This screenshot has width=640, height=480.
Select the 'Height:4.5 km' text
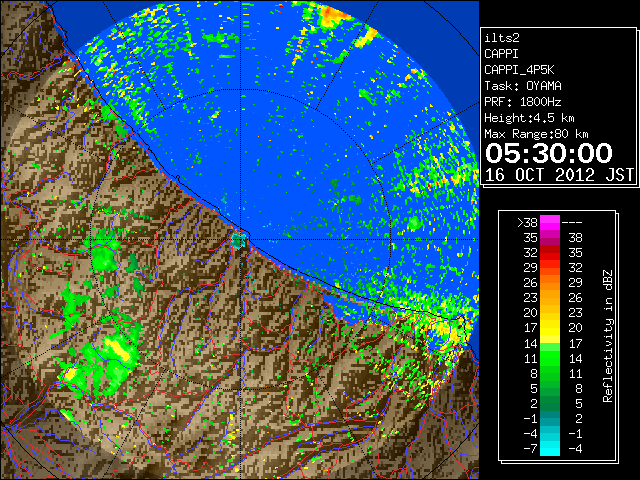point(529,118)
